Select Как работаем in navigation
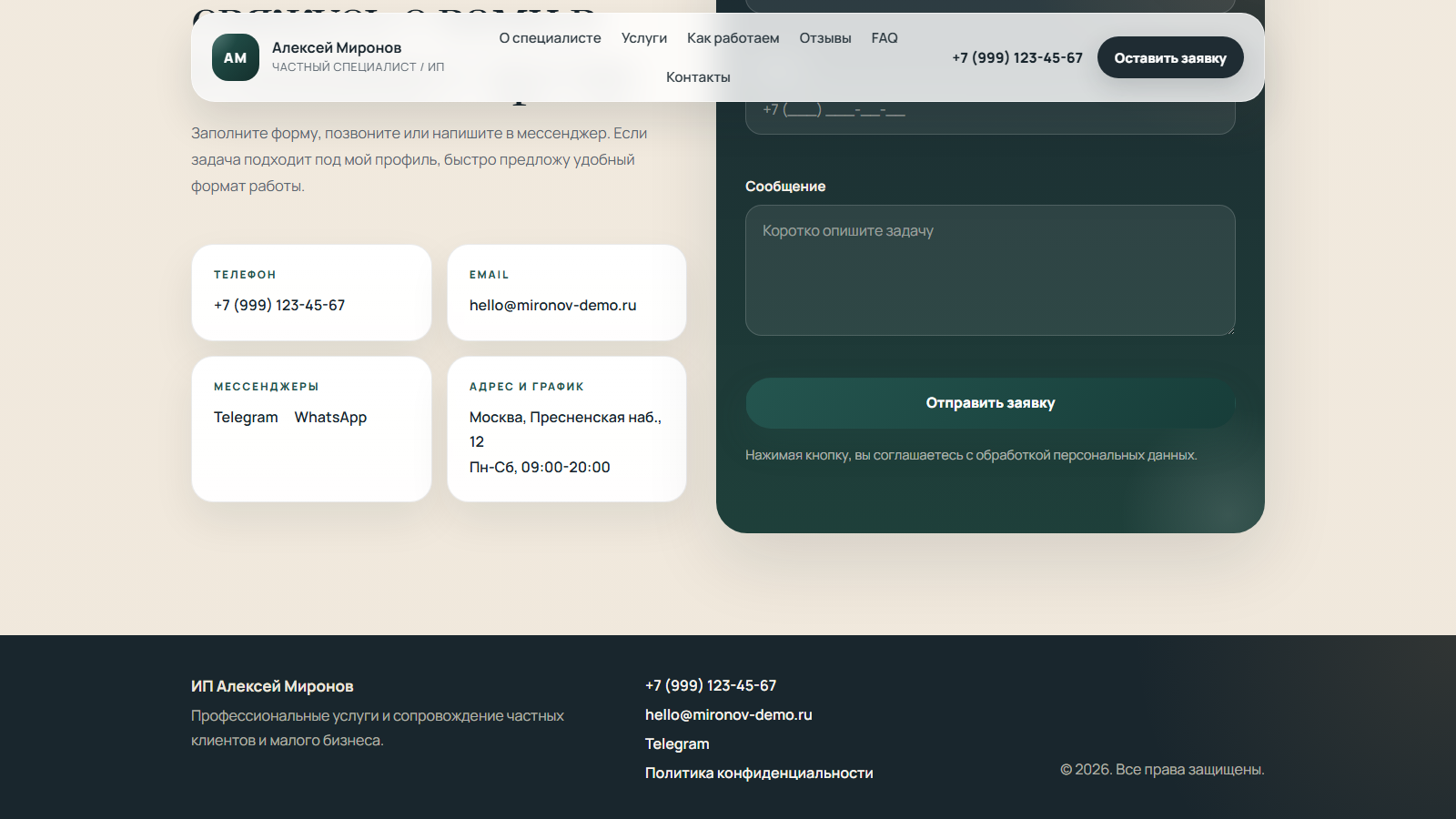 tap(733, 38)
